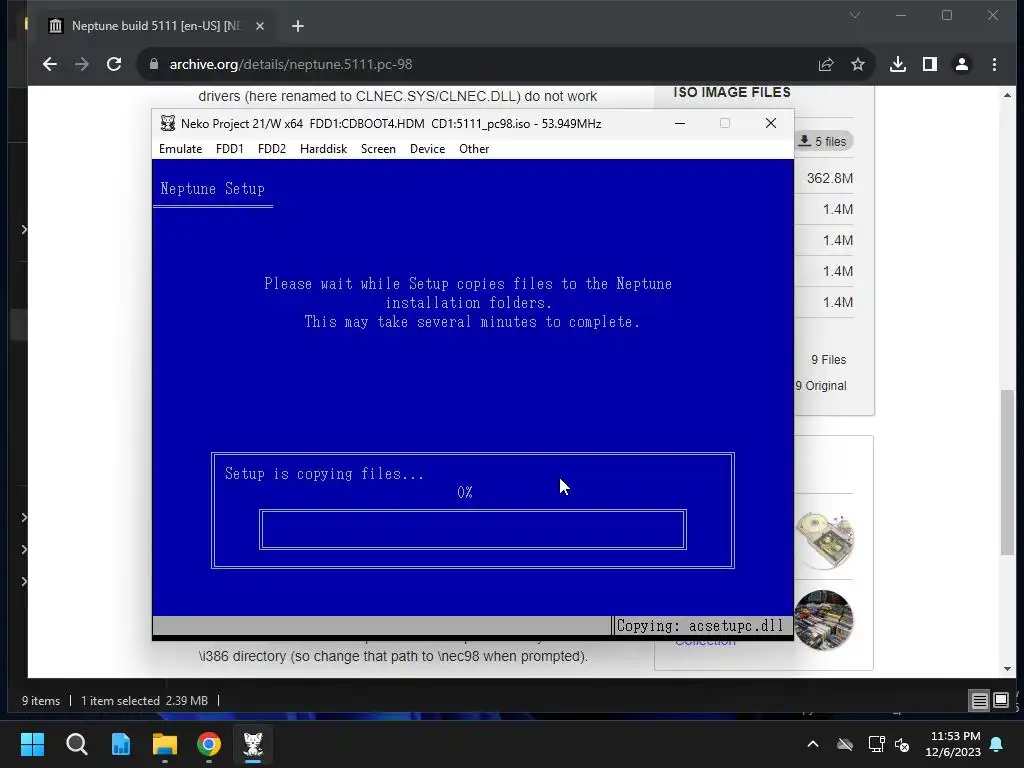This screenshot has height=768, width=1024.
Task: Select the Neptune build 5111 tab
Action: 157,26
